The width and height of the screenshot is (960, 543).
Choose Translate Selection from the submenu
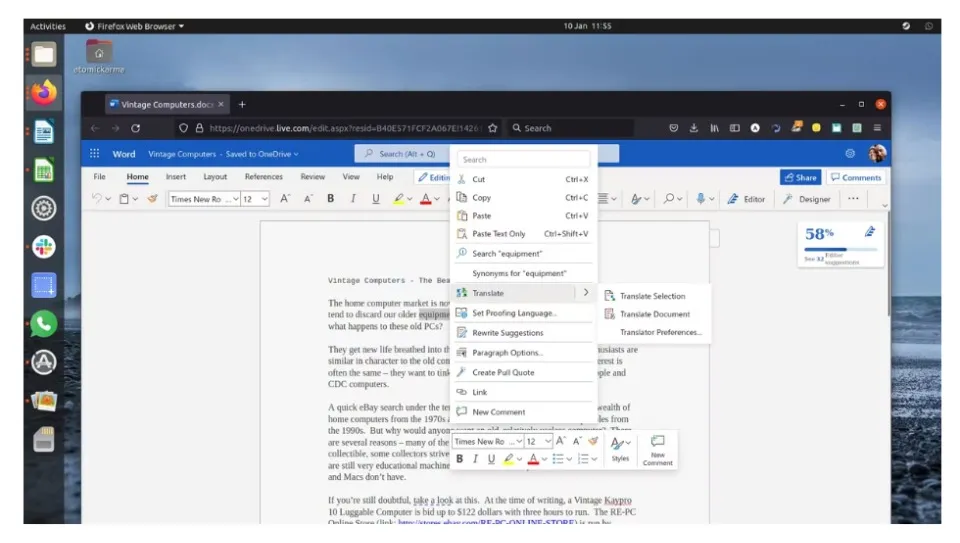pos(652,296)
